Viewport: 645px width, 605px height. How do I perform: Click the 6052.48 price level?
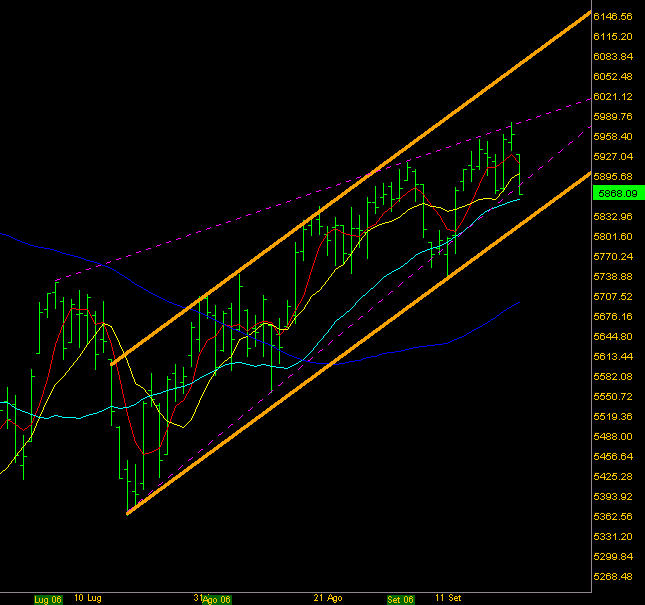click(x=613, y=76)
